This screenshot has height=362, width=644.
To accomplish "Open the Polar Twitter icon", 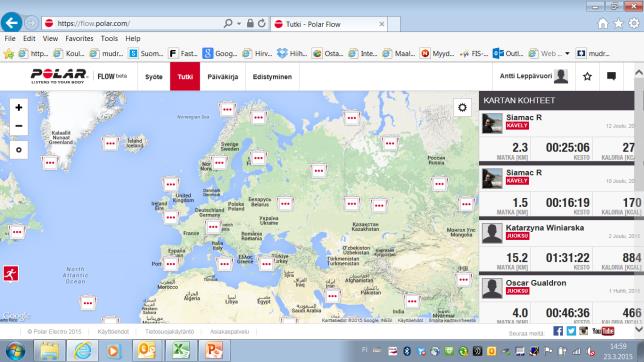I will click(x=571, y=331).
